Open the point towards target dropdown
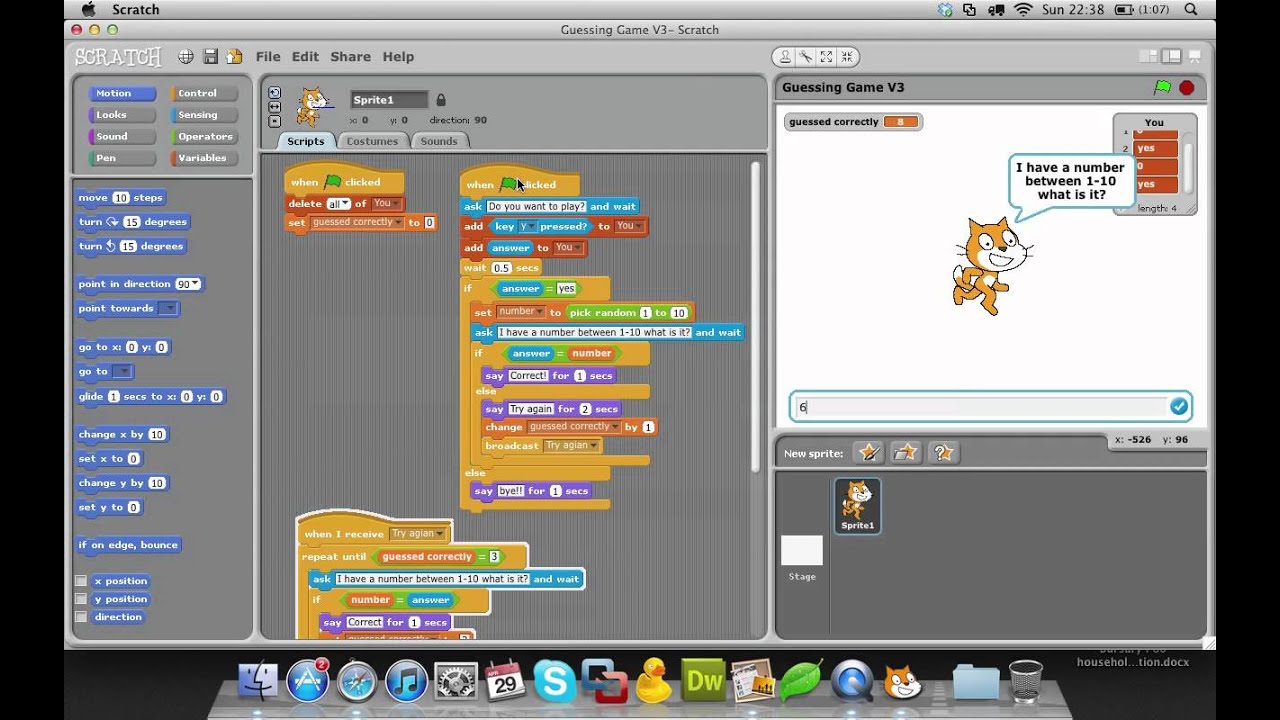Viewport: 1280px width, 720px height. (x=169, y=308)
